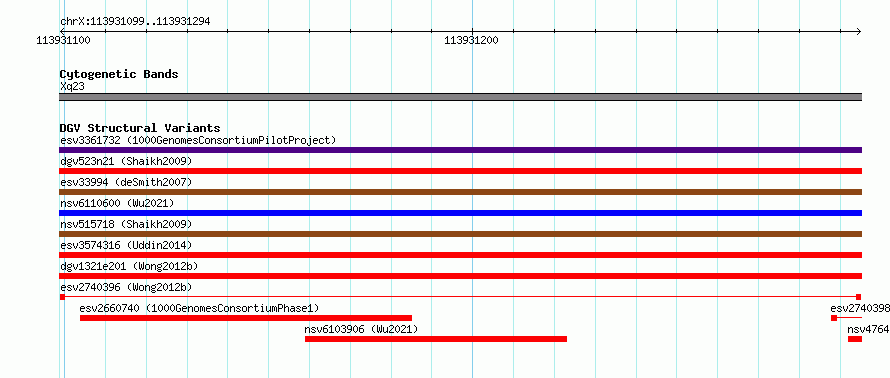Click the esv2740396 (Wong2012b) label
This screenshot has width=890, height=378.
pyautogui.click(x=126, y=287)
